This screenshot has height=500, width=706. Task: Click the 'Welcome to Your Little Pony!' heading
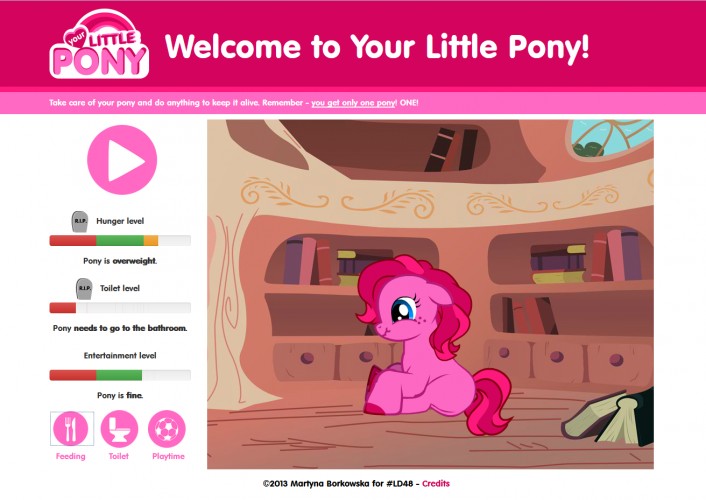tap(377, 47)
